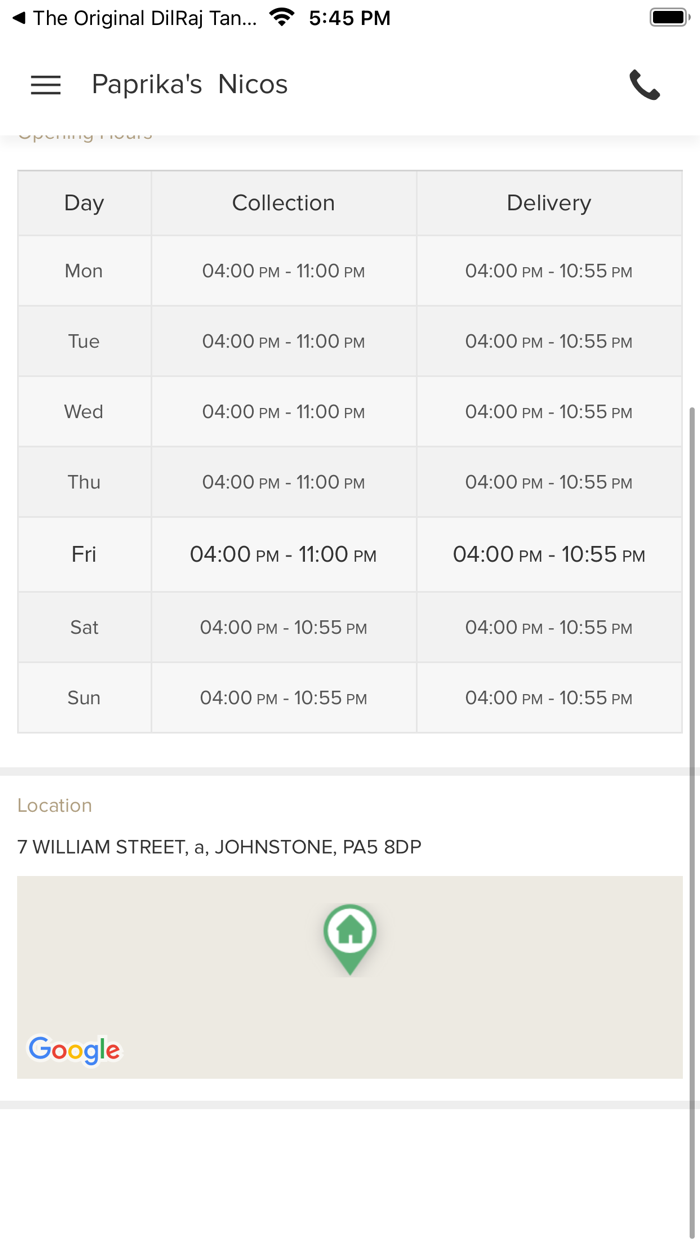Open the hamburger navigation menu
The image size is (700, 1244).
coord(46,85)
